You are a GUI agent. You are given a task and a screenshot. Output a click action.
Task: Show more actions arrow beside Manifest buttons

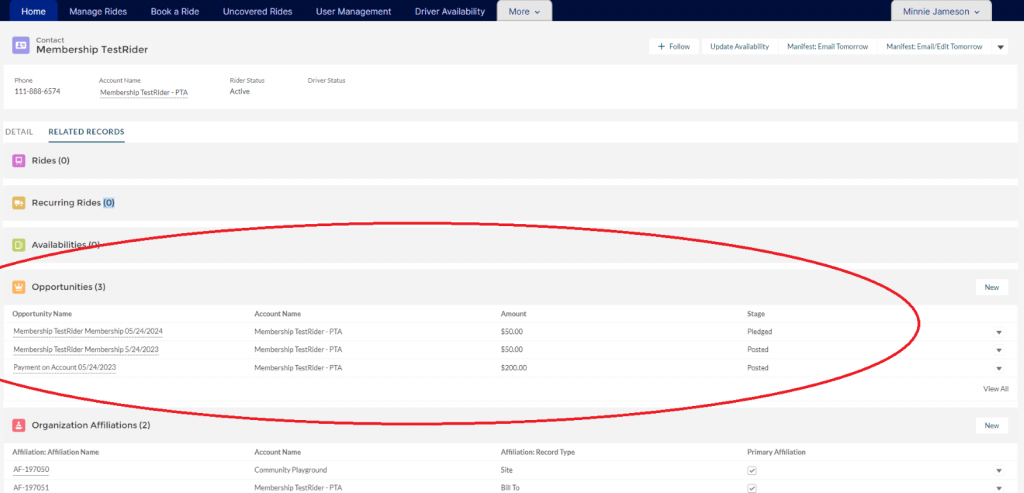coord(1001,47)
